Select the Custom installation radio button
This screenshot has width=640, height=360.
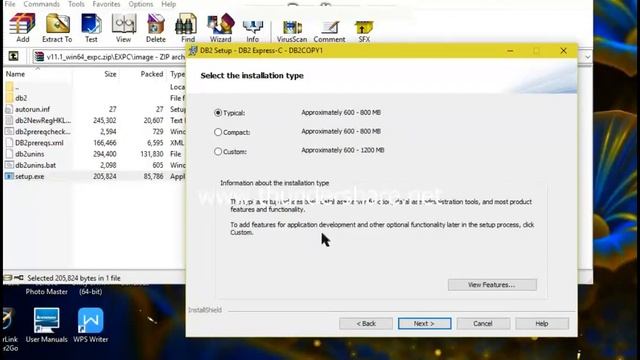click(x=218, y=151)
